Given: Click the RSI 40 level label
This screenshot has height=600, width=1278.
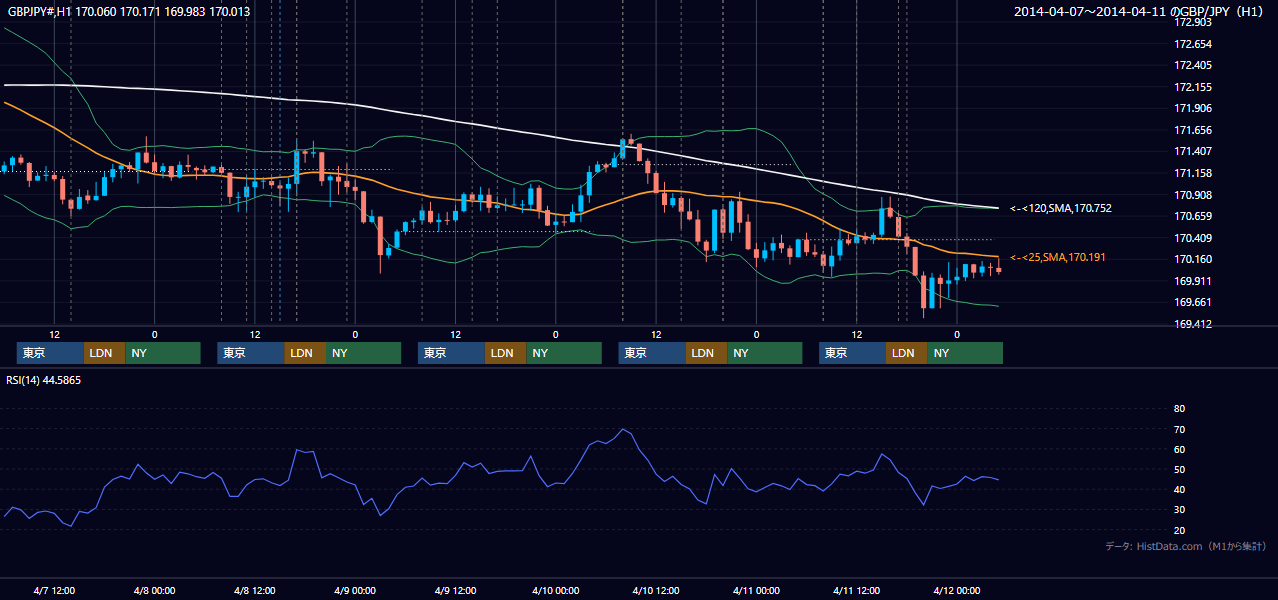Looking at the screenshot, I should (x=1179, y=489).
